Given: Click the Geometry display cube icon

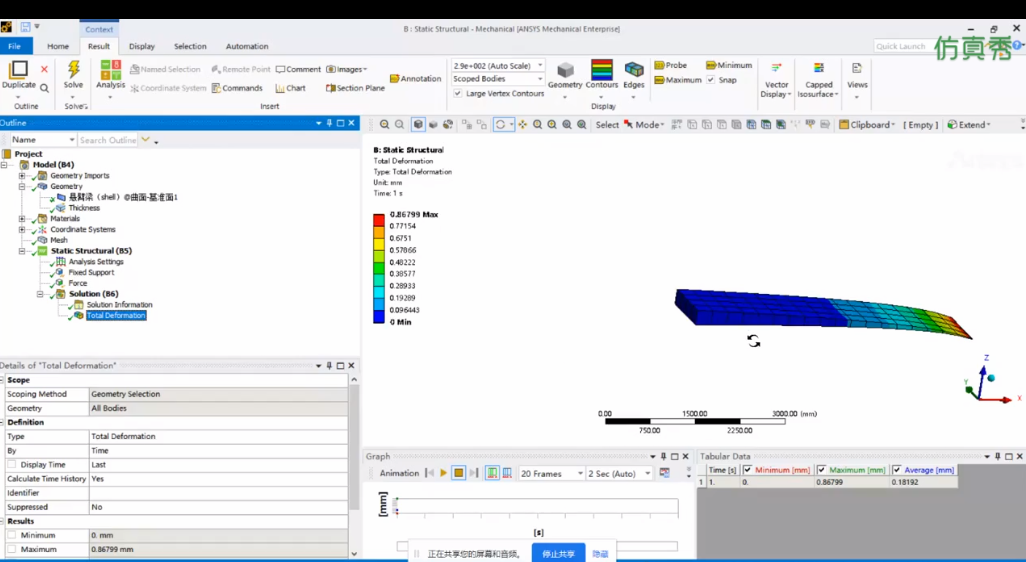Looking at the screenshot, I should pyautogui.click(x=565, y=70).
